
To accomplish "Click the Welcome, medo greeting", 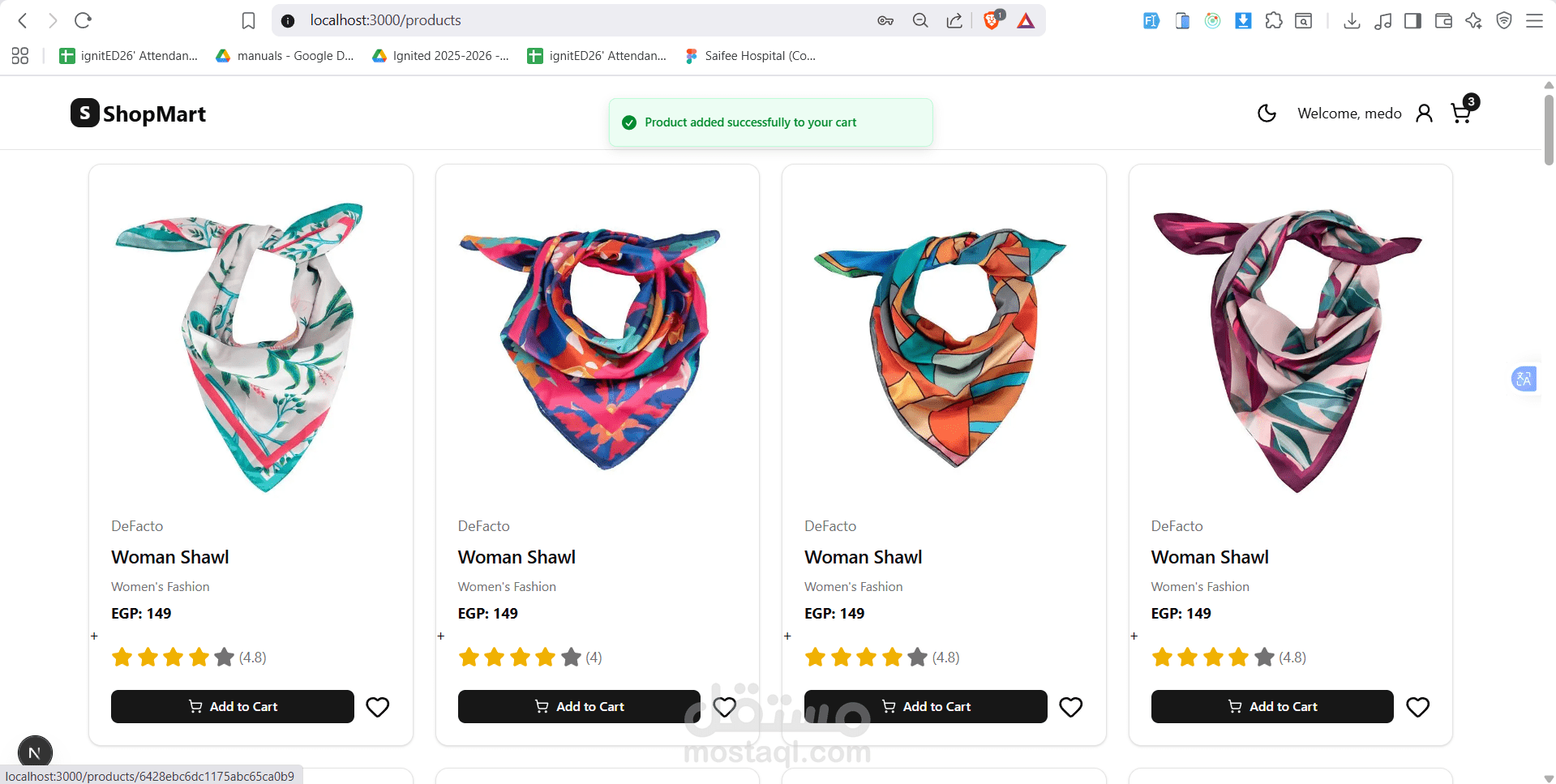I will coord(1349,113).
